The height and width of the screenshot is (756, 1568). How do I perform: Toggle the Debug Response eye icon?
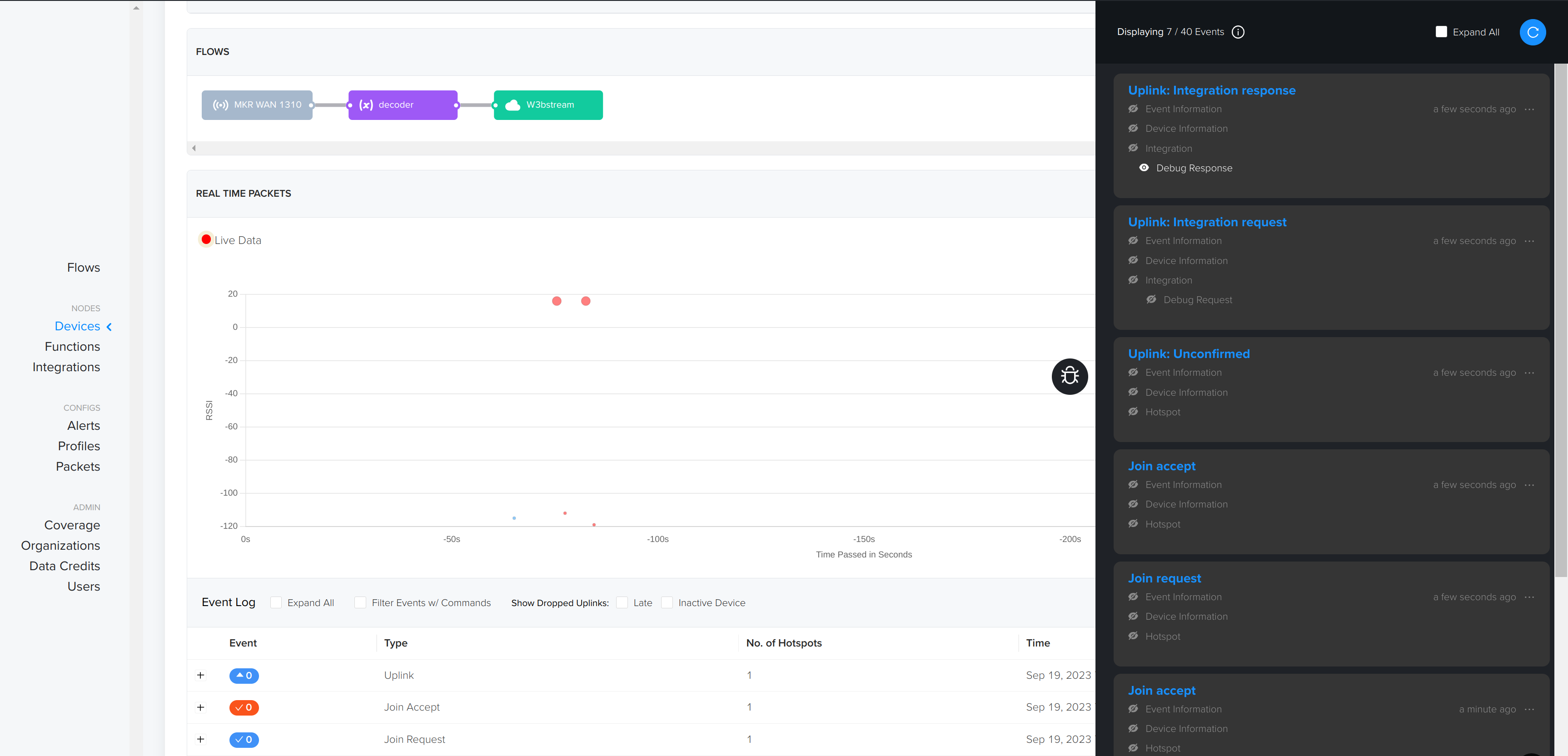click(1144, 168)
